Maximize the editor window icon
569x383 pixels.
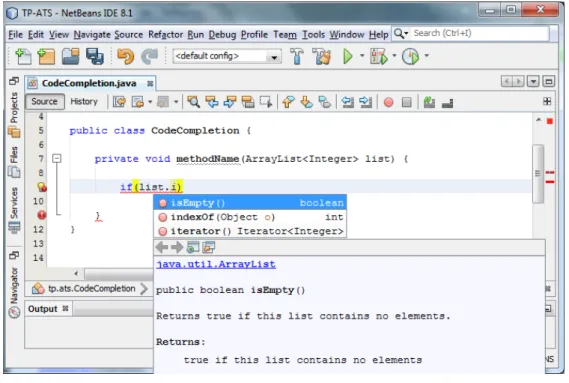point(549,81)
